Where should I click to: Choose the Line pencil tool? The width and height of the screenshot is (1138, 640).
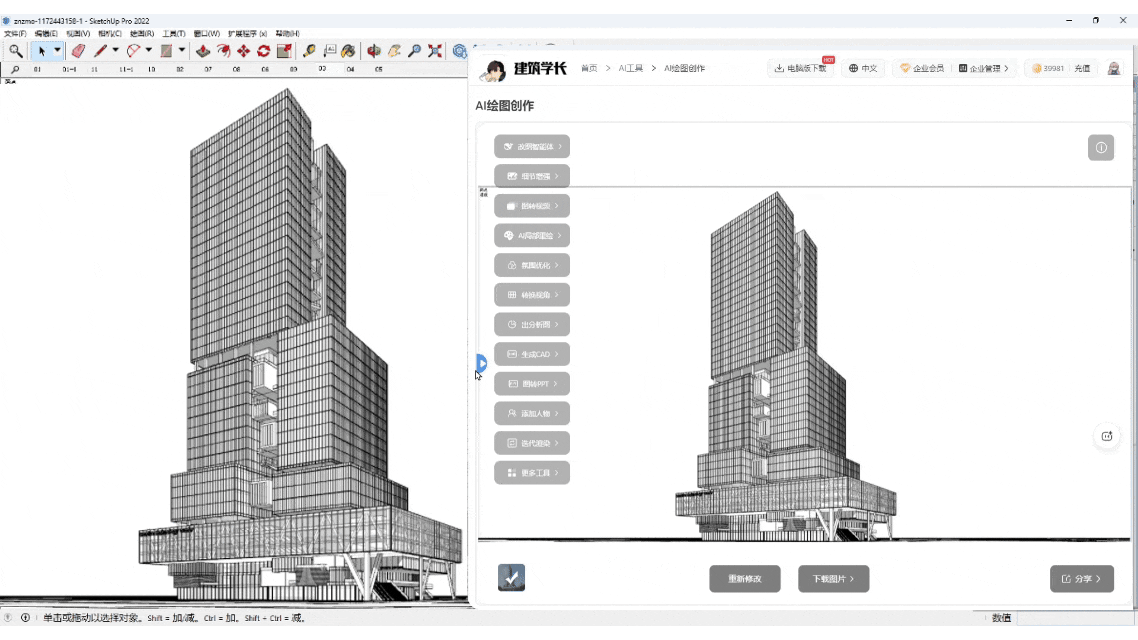(100, 51)
